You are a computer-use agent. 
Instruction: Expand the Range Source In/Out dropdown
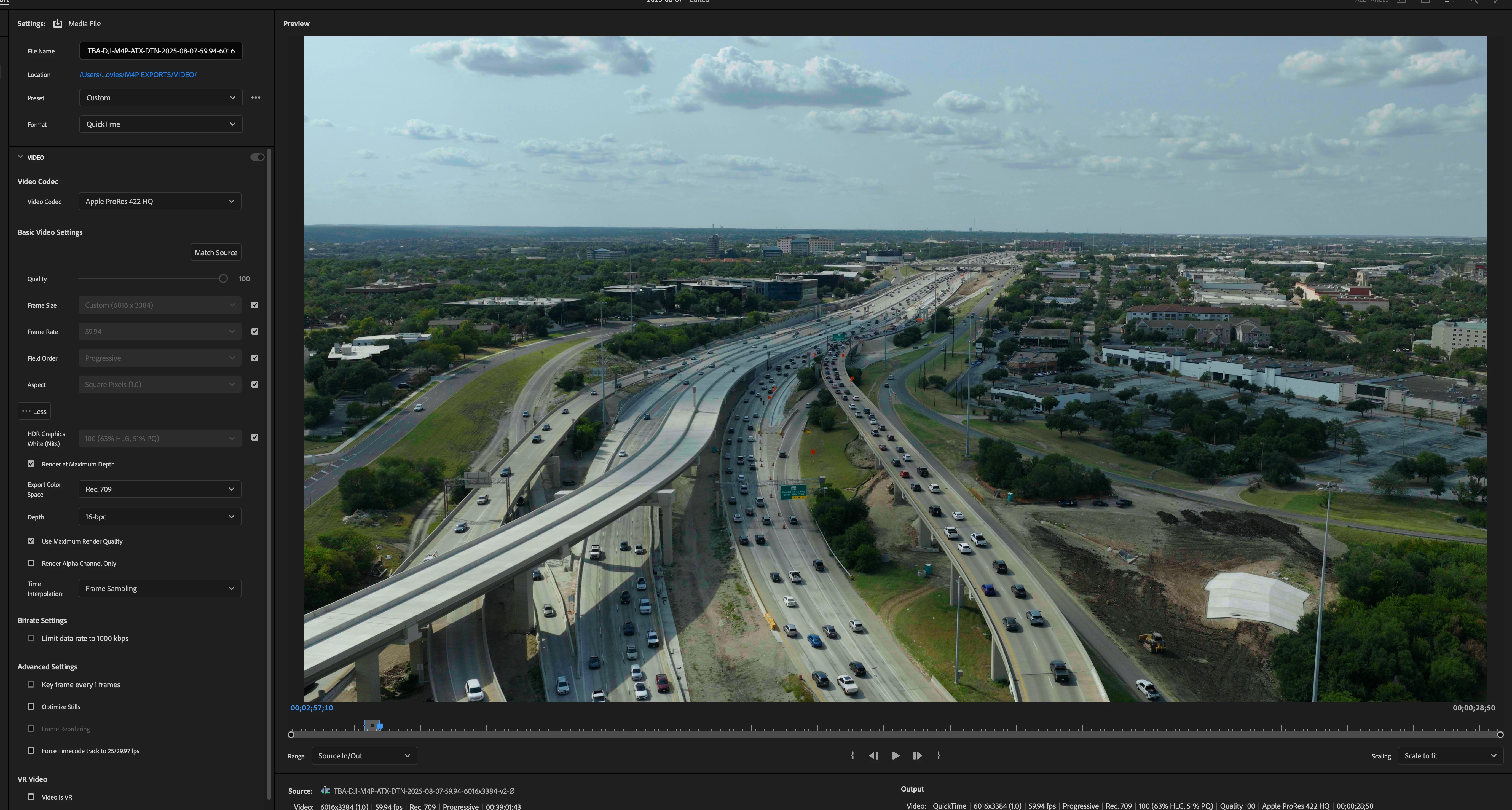point(364,756)
